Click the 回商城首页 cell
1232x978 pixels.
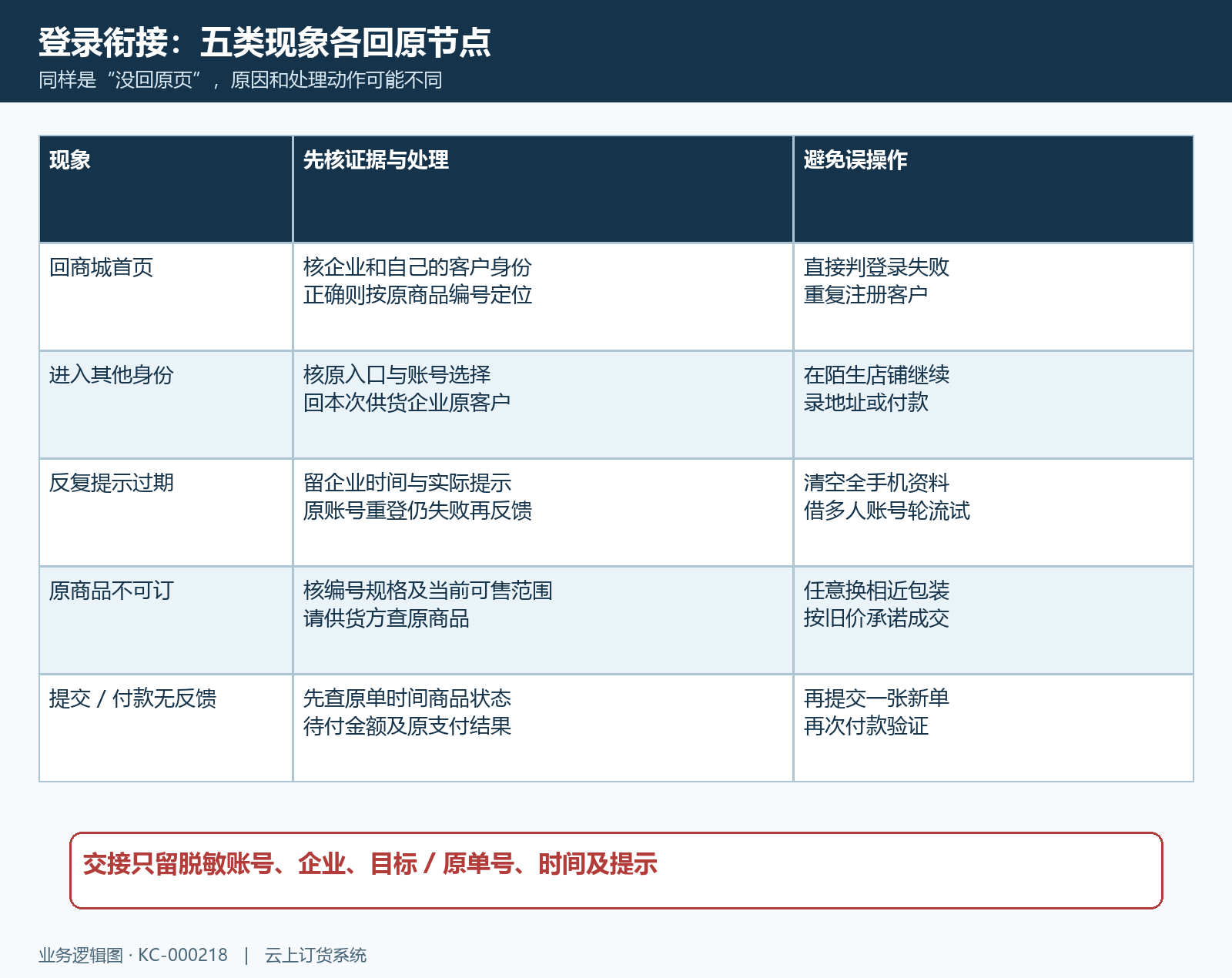pyautogui.click(x=166, y=297)
